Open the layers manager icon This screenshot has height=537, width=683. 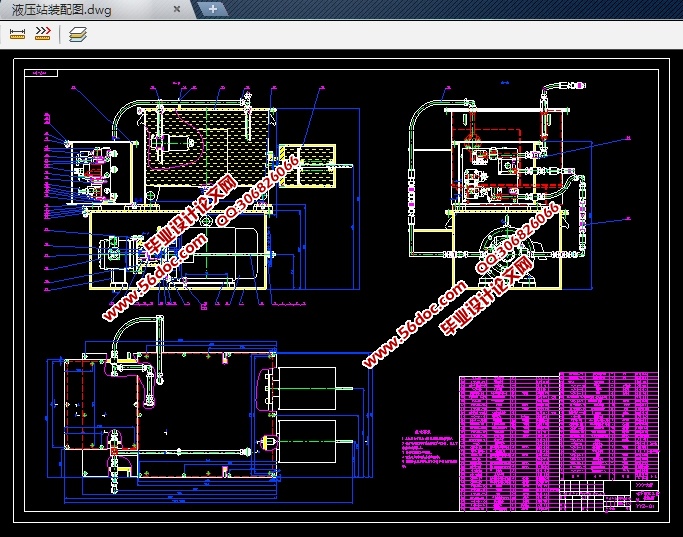point(79,33)
